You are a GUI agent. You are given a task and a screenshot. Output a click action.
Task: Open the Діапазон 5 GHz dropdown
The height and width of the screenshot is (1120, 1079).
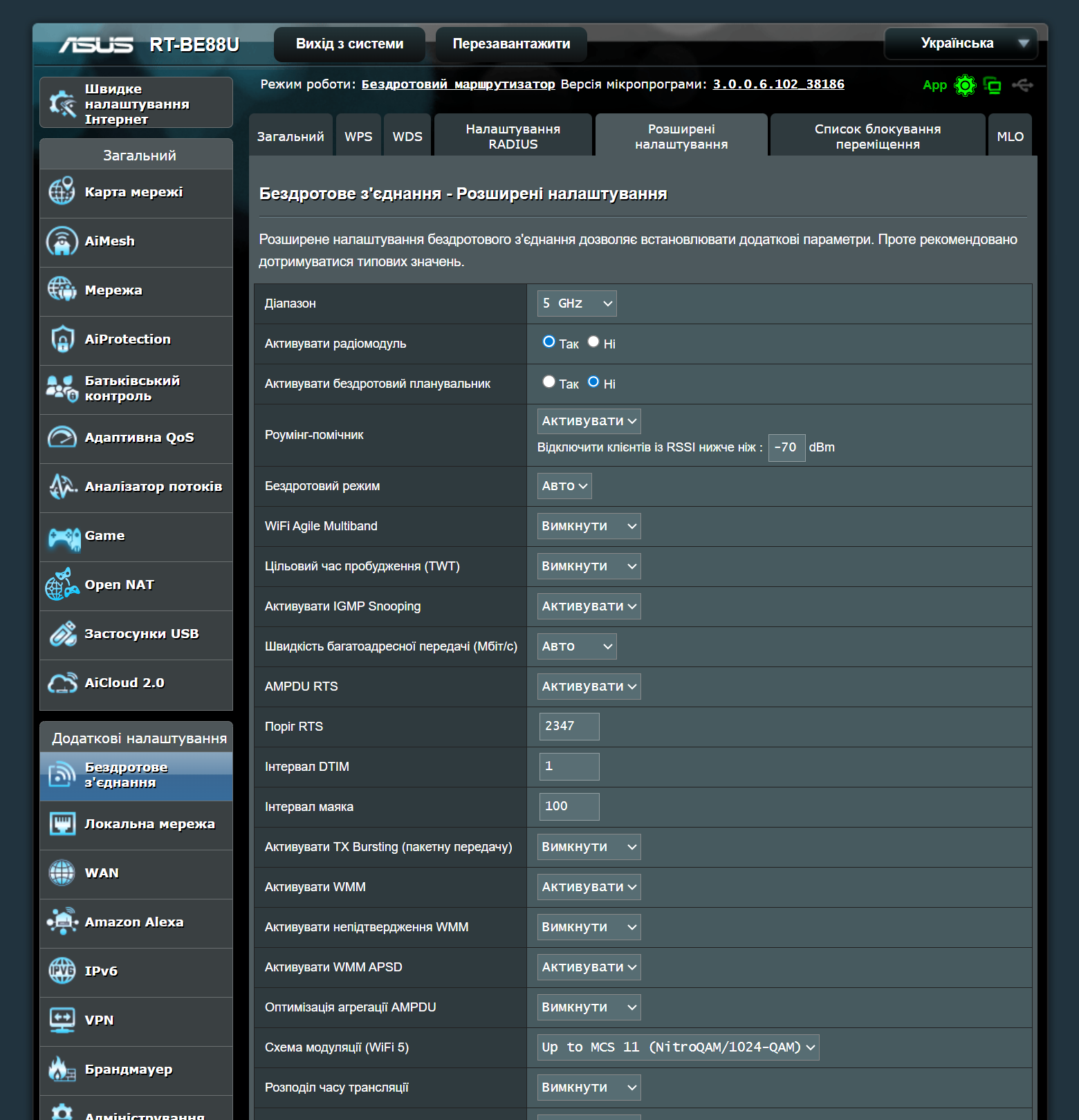click(577, 304)
